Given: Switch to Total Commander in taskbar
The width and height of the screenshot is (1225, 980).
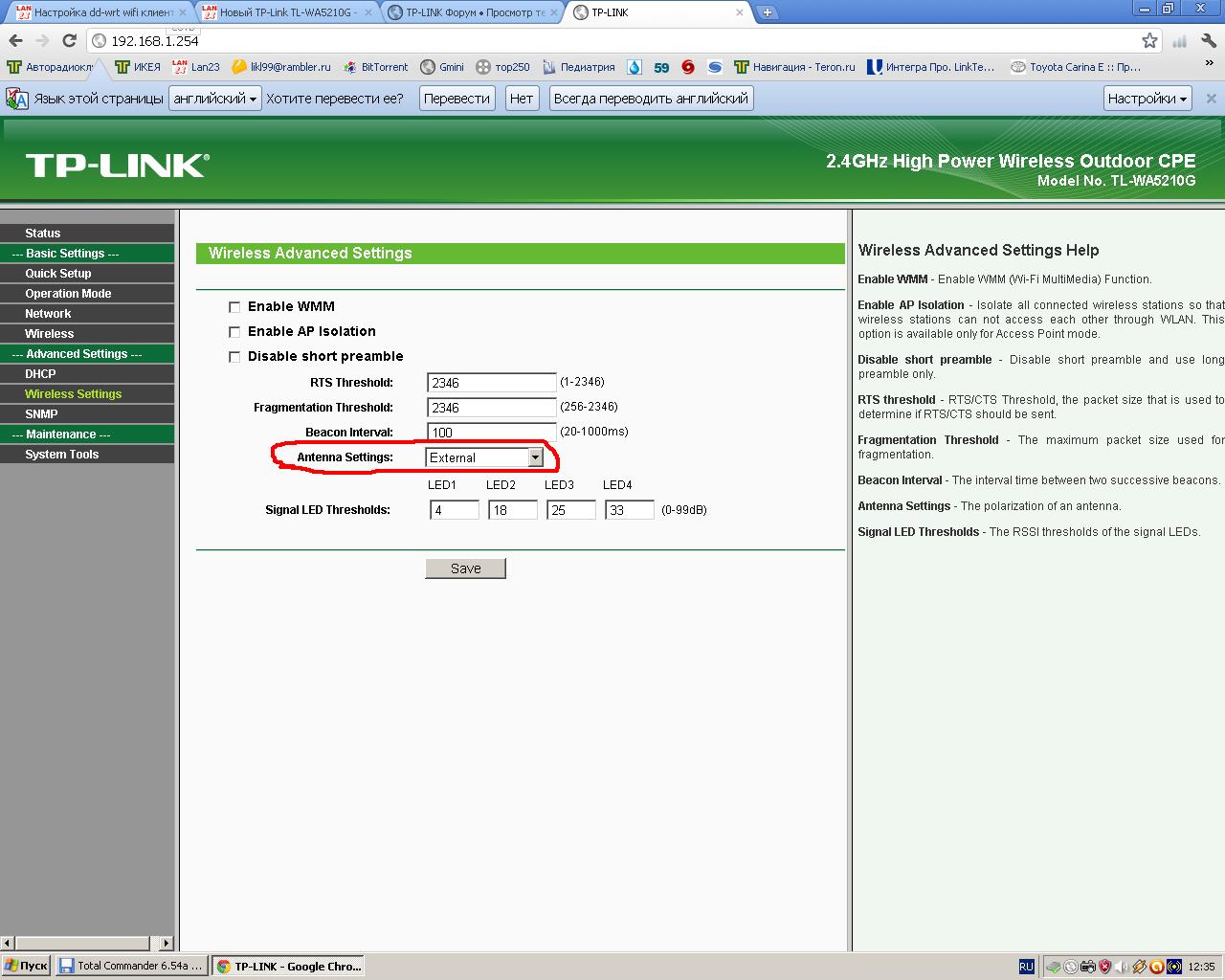Looking at the screenshot, I should [x=131, y=967].
